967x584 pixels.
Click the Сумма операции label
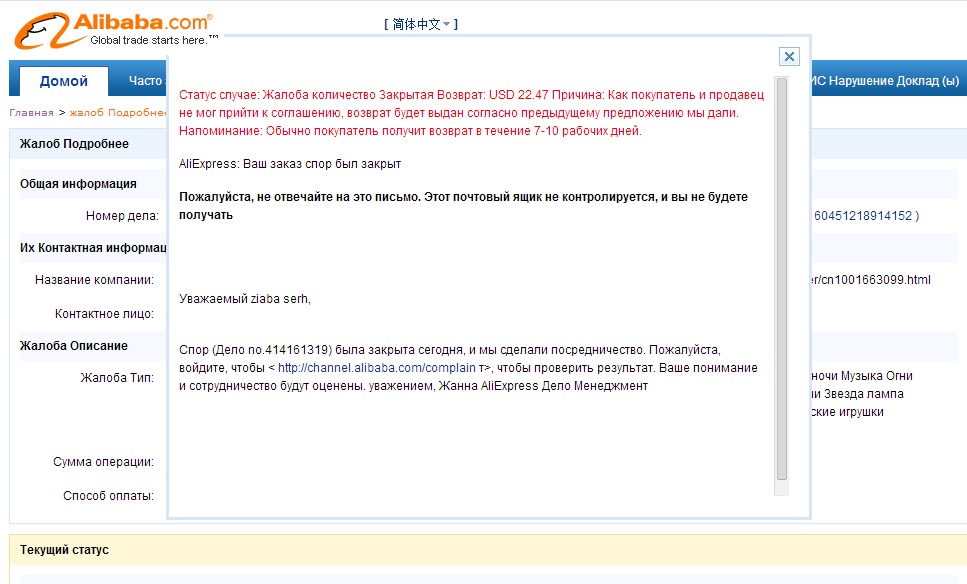(x=104, y=462)
